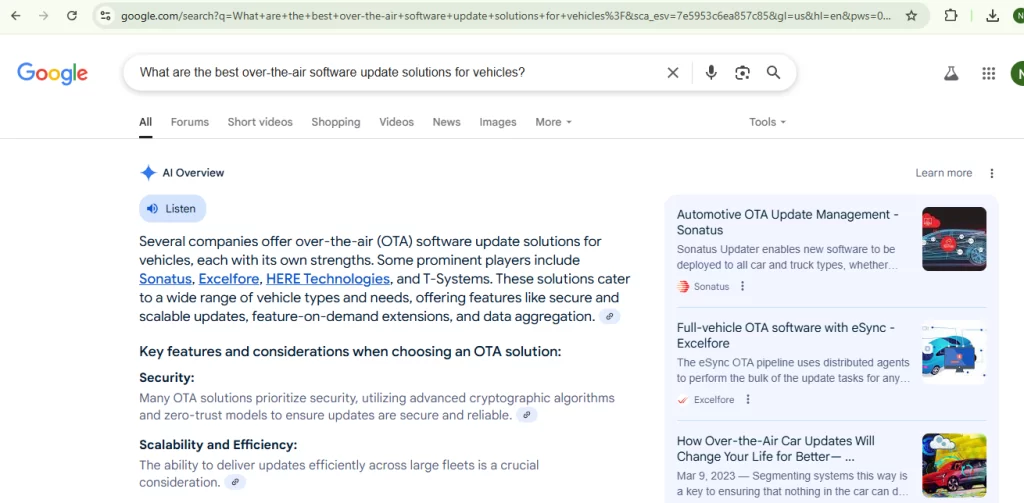This screenshot has width=1024, height=503.
Task: Switch to News tab
Action: click(446, 122)
